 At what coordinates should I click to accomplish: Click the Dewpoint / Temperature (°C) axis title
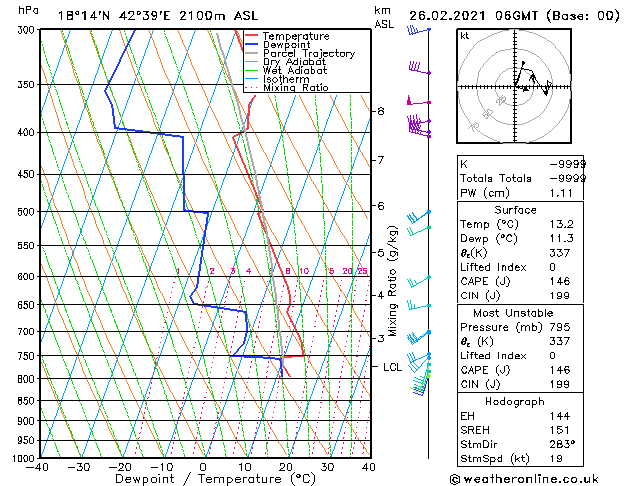coord(215,479)
